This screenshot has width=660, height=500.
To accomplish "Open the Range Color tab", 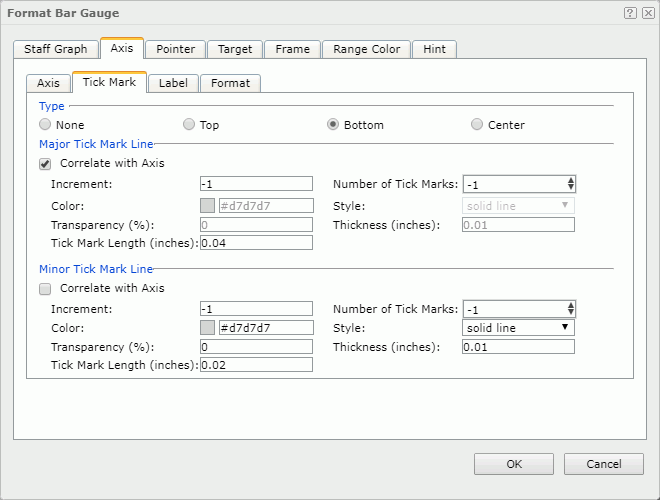I will click(x=367, y=49).
